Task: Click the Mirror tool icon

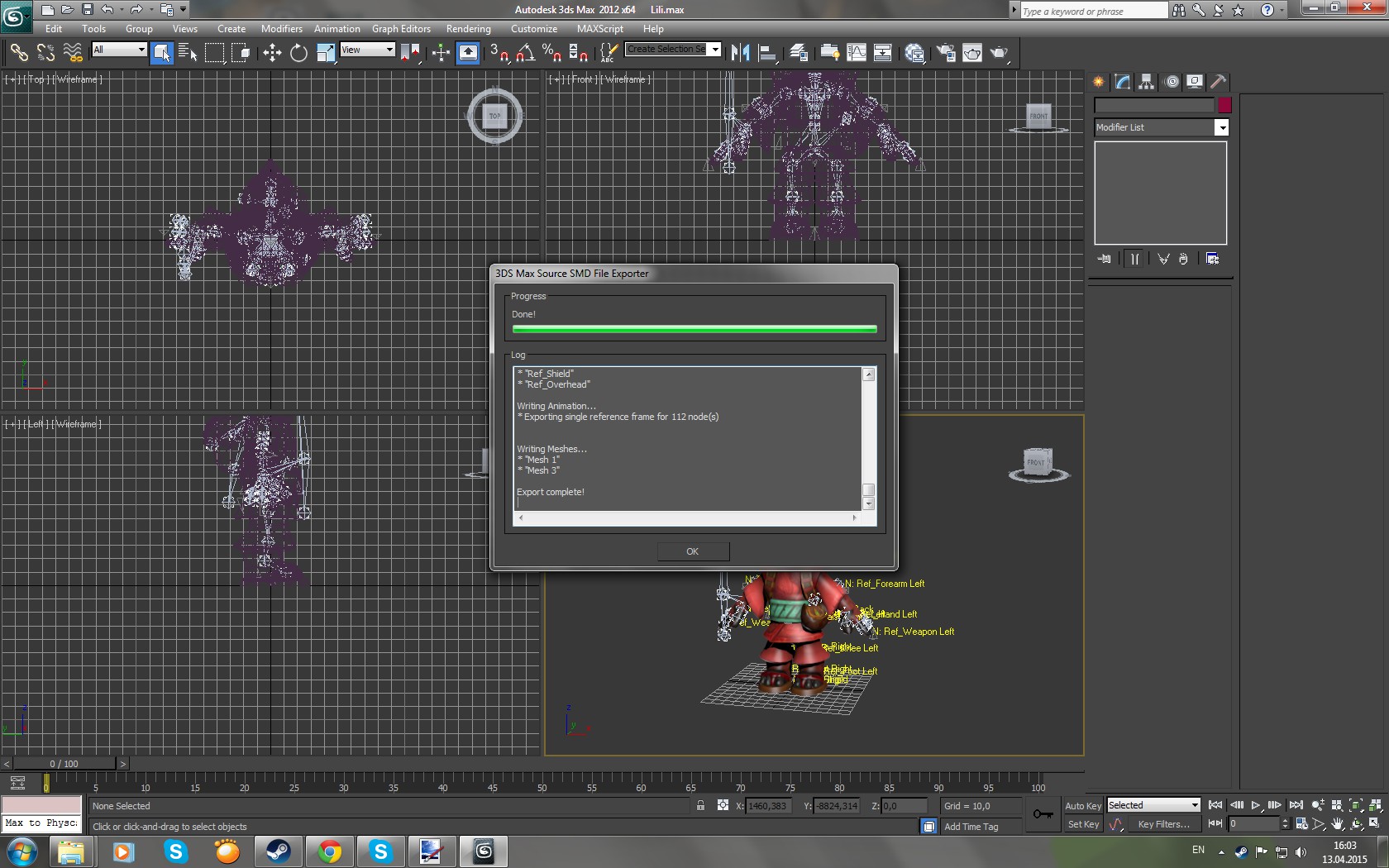Action: point(740,54)
